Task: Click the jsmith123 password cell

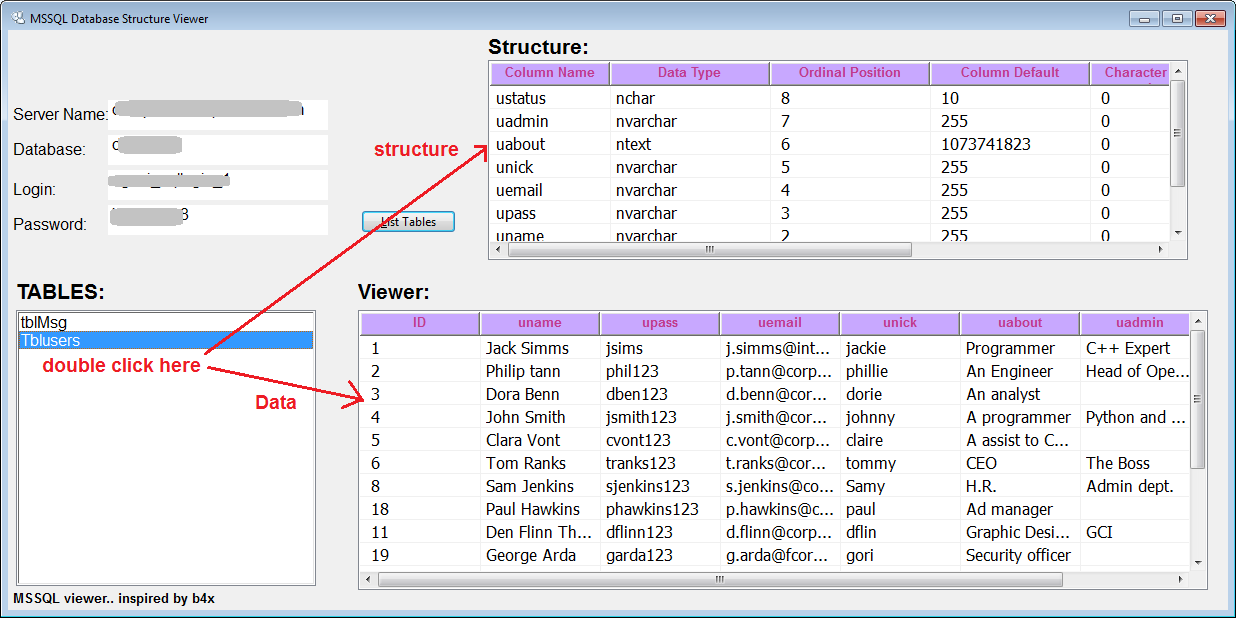Action: [660, 417]
